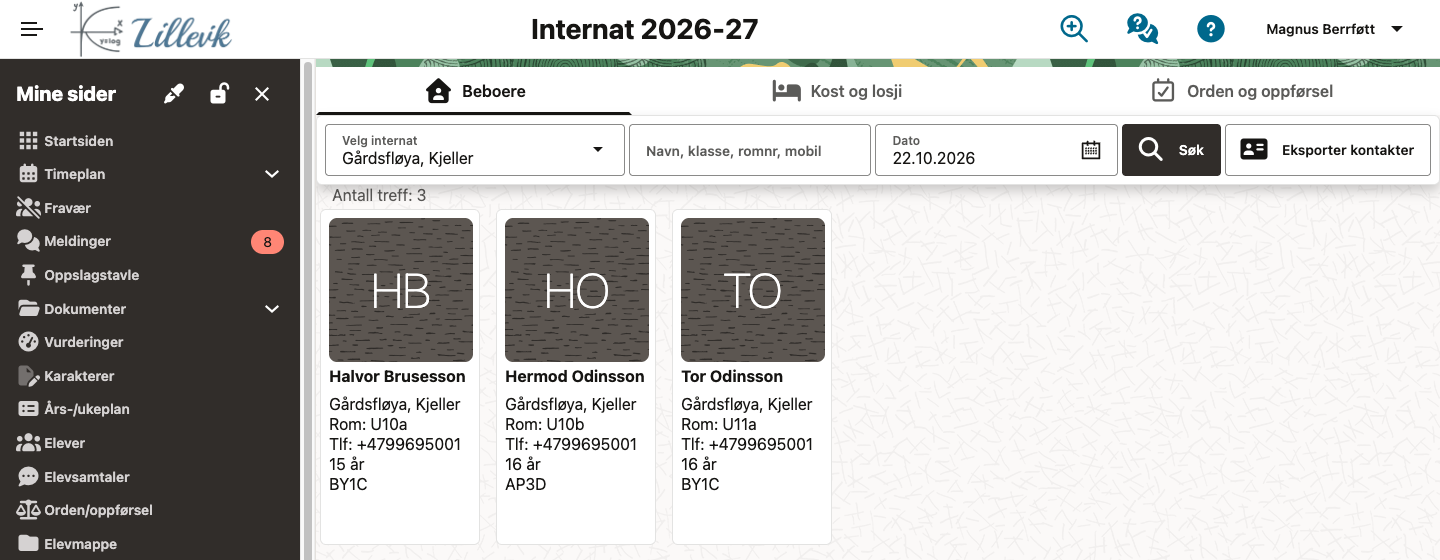Click Eksporter kontakter button

point(1328,150)
